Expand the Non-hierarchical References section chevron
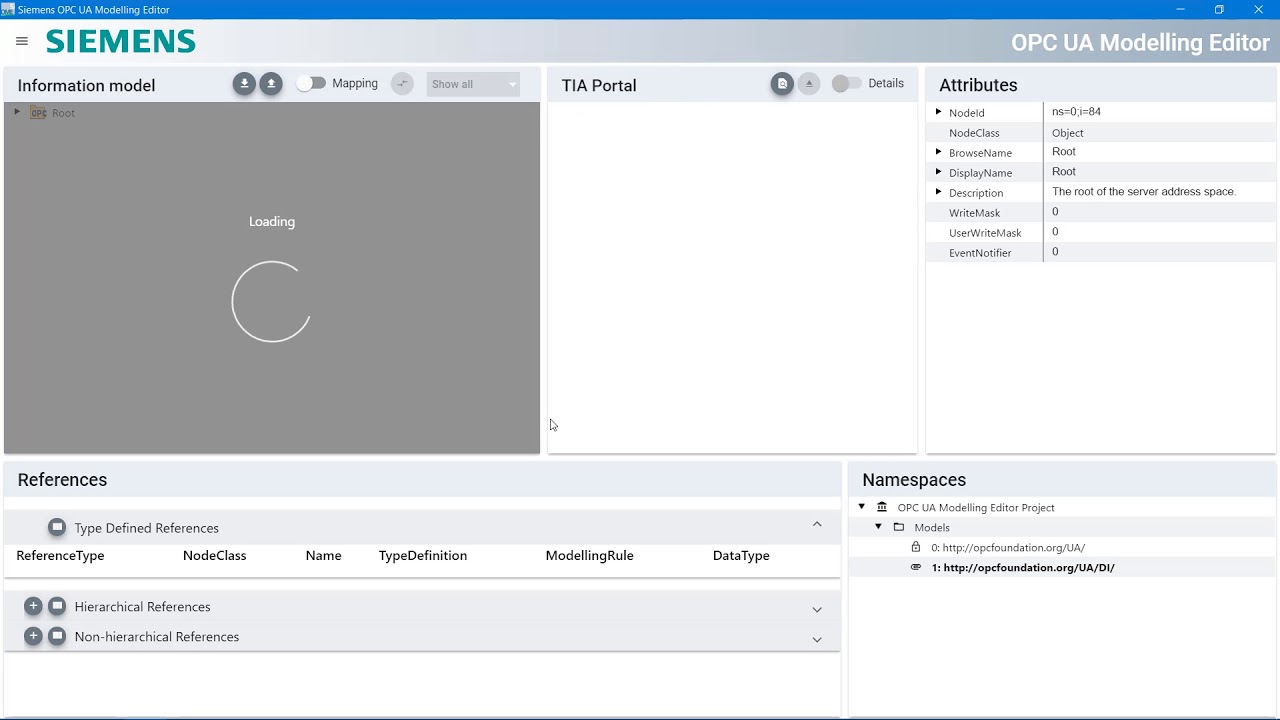The image size is (1280, 720). (x=817, y=639)
